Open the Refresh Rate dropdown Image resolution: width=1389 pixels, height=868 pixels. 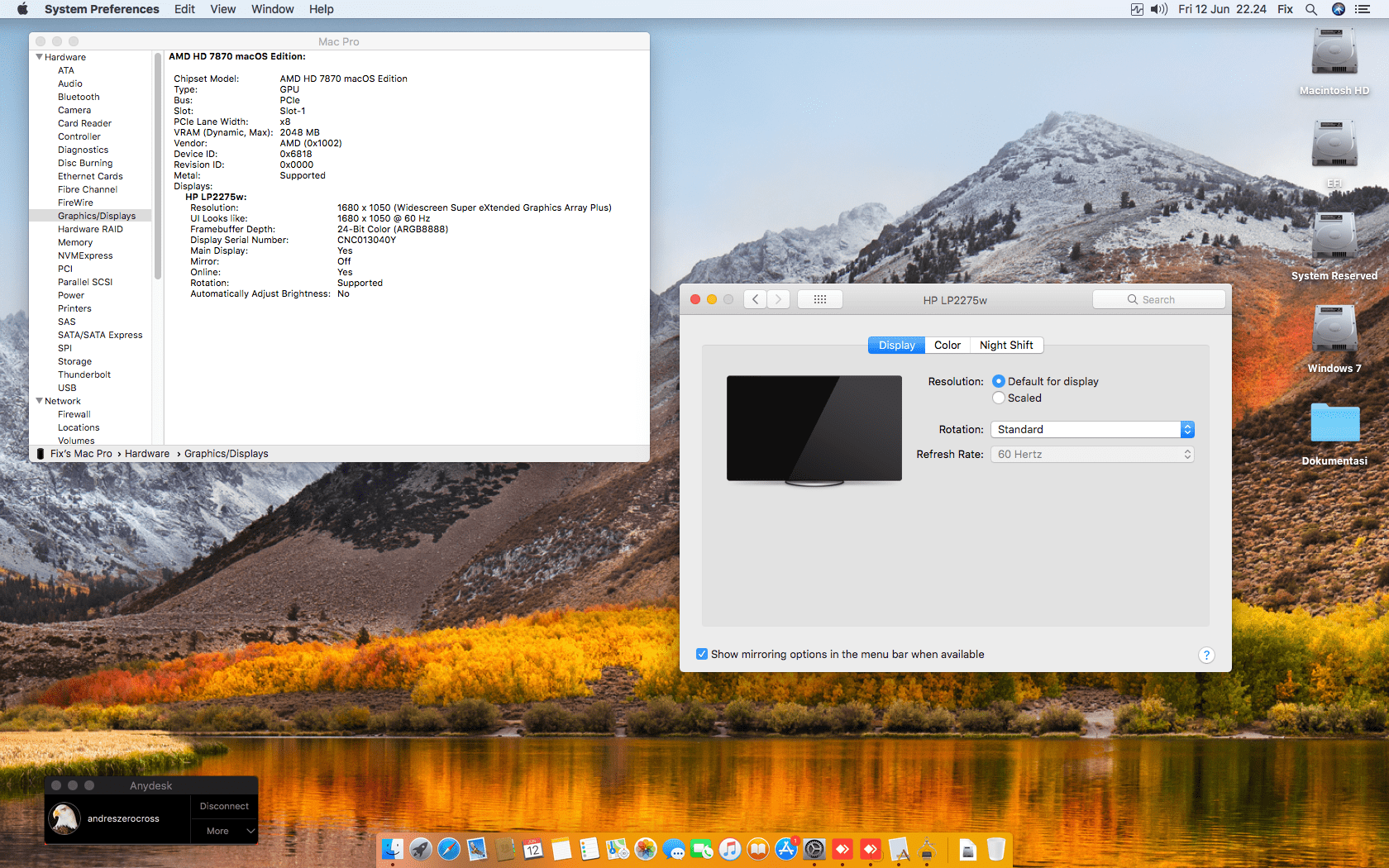click(1091, 454)
